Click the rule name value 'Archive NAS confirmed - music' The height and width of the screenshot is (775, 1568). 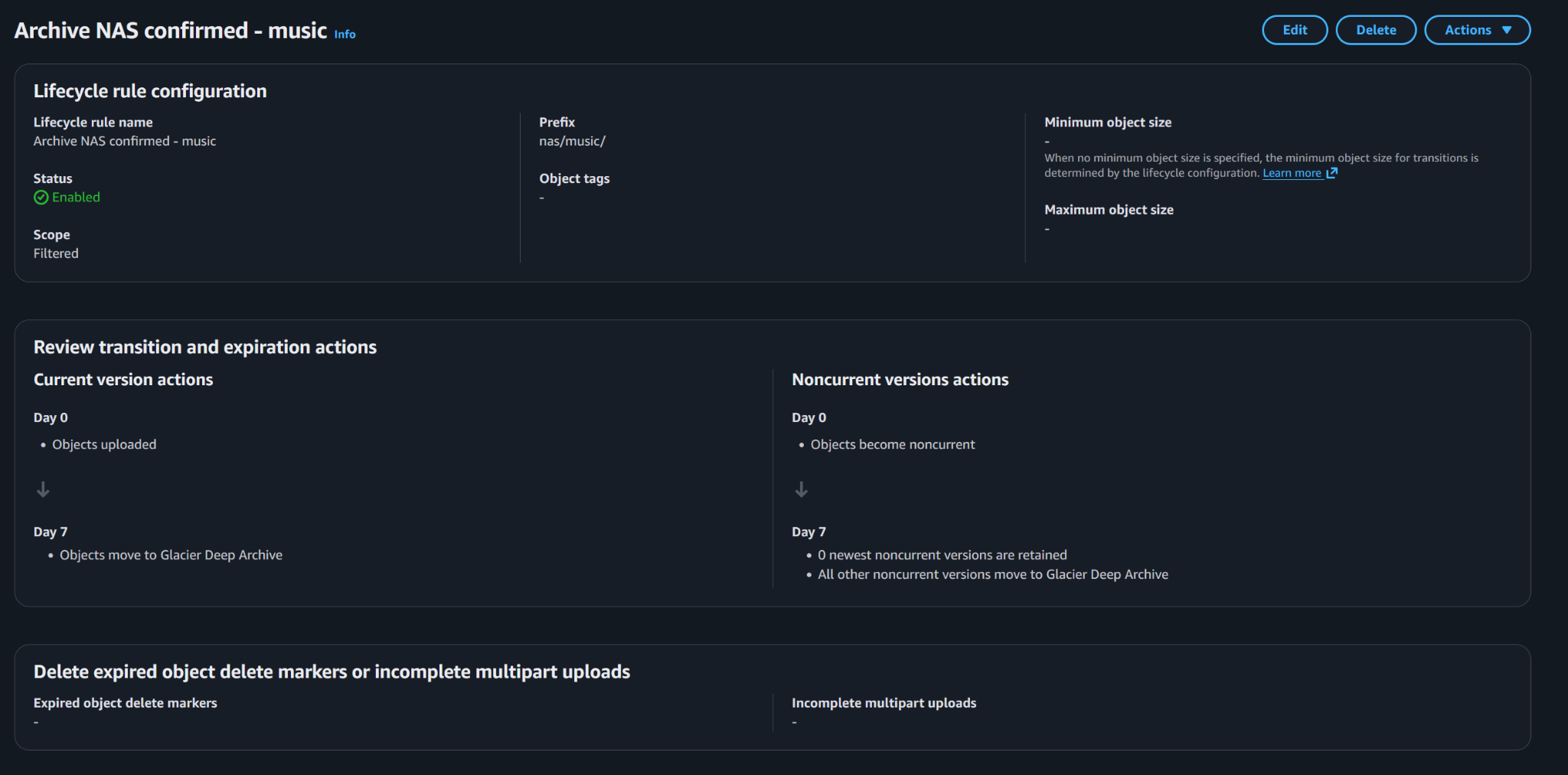click(x=125, y=141)
